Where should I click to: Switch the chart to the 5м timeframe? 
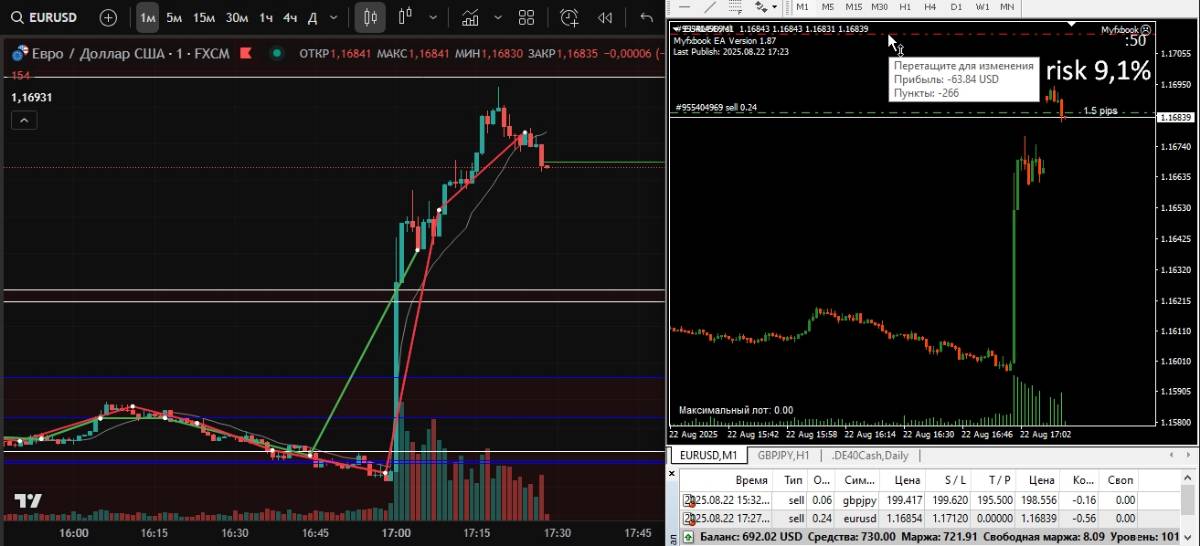click(x=174, y=17)
